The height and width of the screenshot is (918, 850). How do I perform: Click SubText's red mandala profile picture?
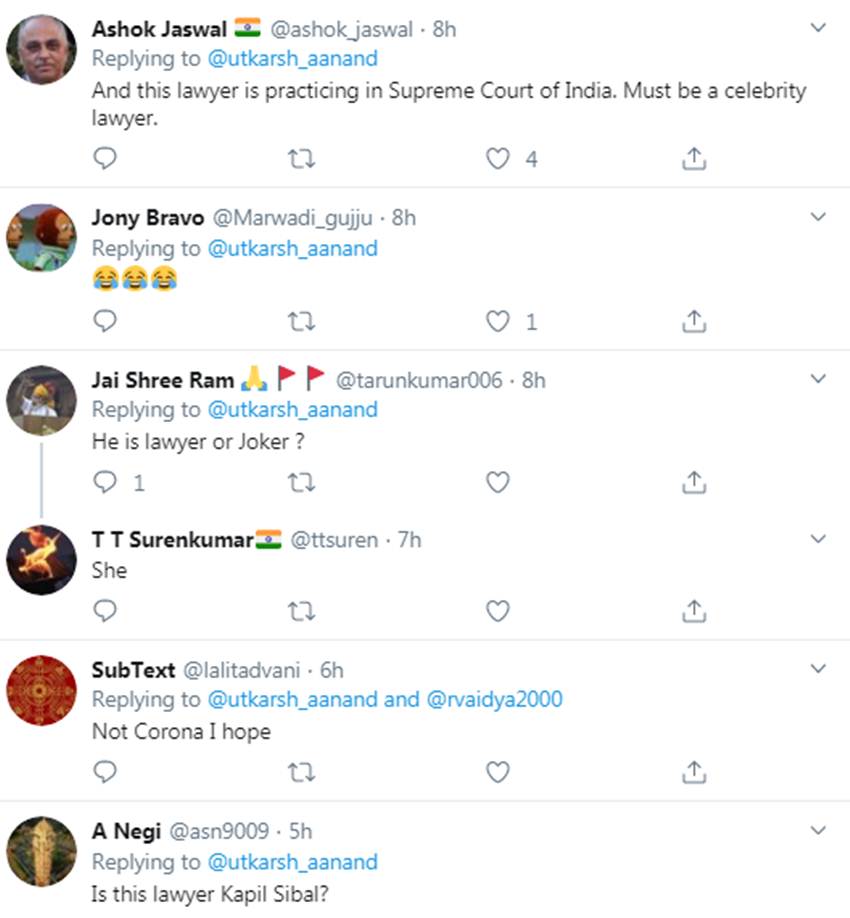41,689
